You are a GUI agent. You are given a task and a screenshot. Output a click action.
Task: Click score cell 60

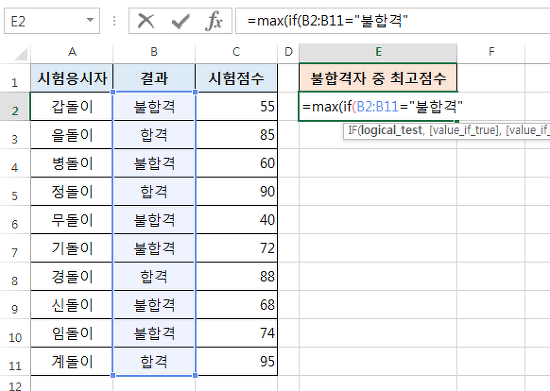coord(236,163)
